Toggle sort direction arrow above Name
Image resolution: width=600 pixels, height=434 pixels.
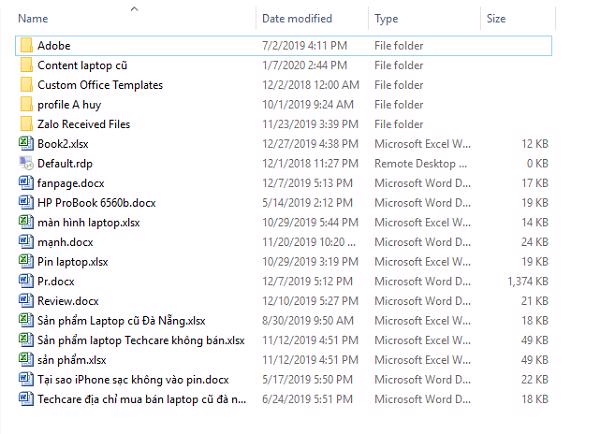point(135,9)
